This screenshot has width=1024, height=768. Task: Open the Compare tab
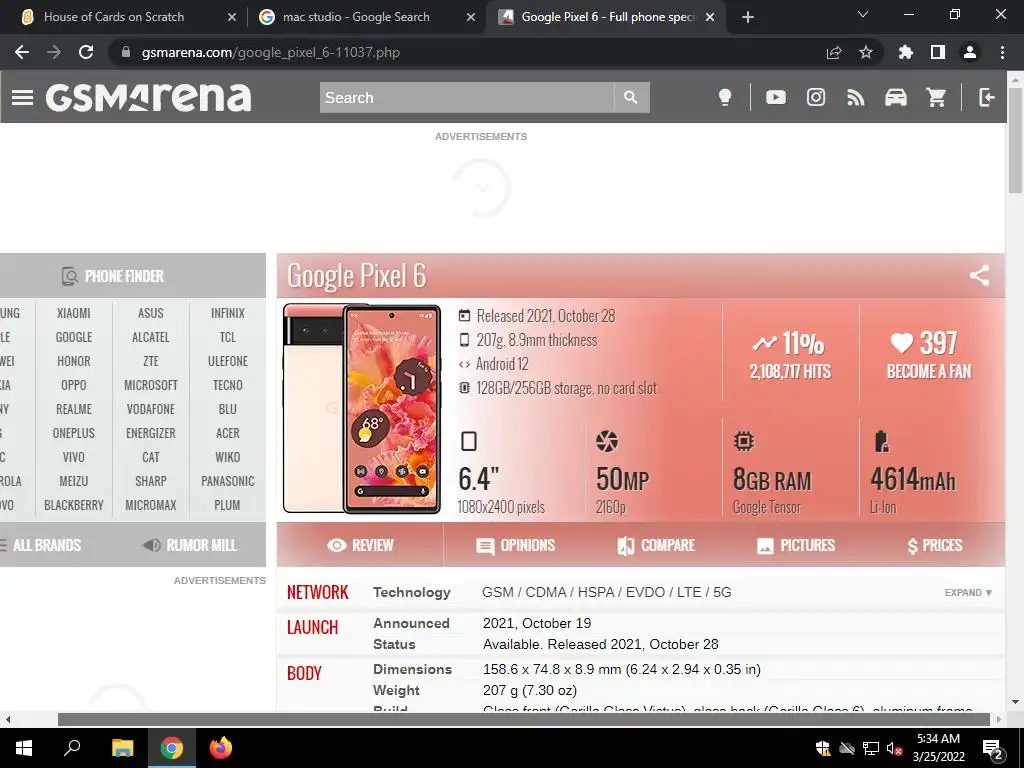656,545
